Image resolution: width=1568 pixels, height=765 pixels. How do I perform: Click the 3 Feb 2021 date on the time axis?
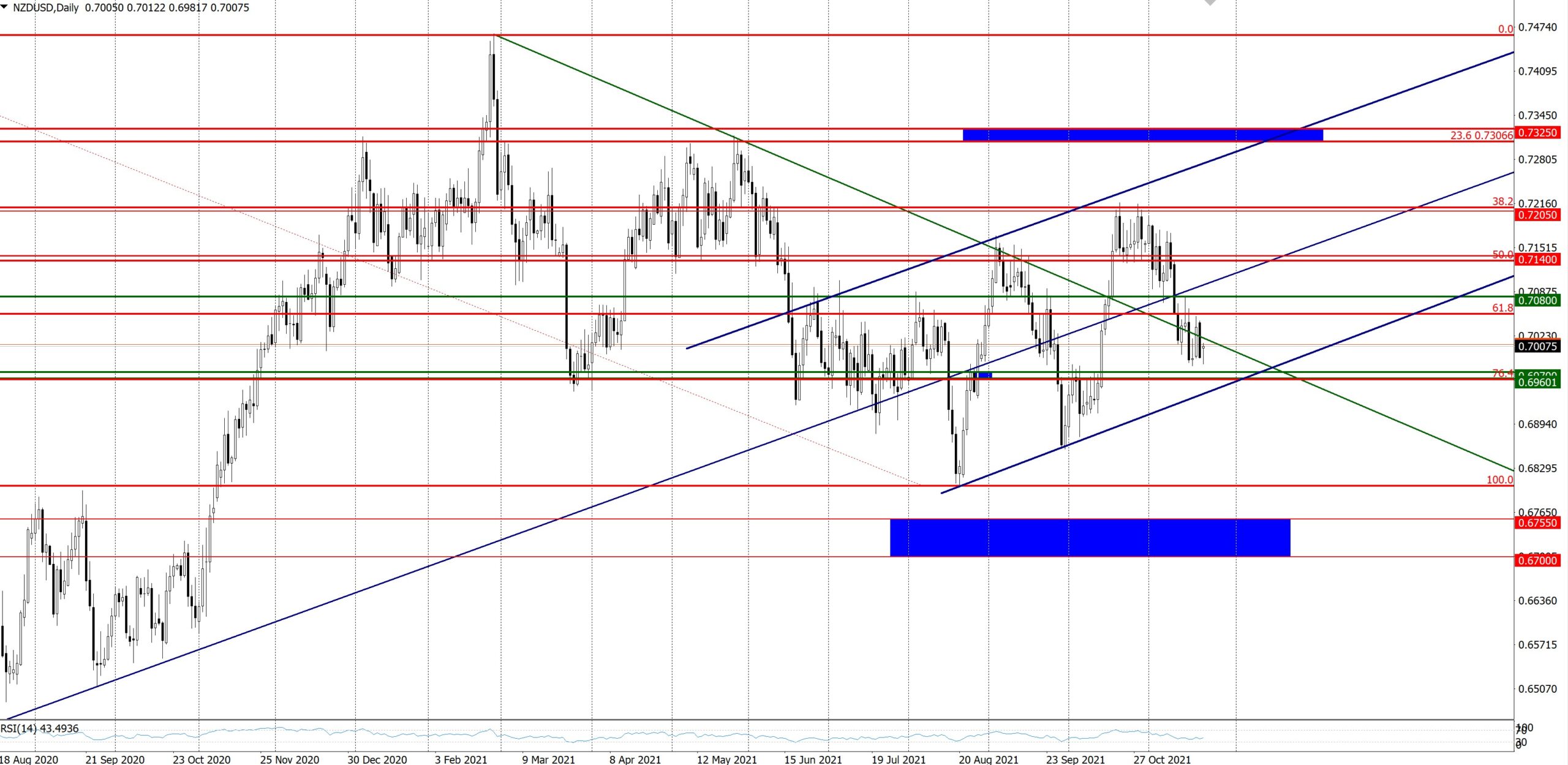click(x=461, y=759)
